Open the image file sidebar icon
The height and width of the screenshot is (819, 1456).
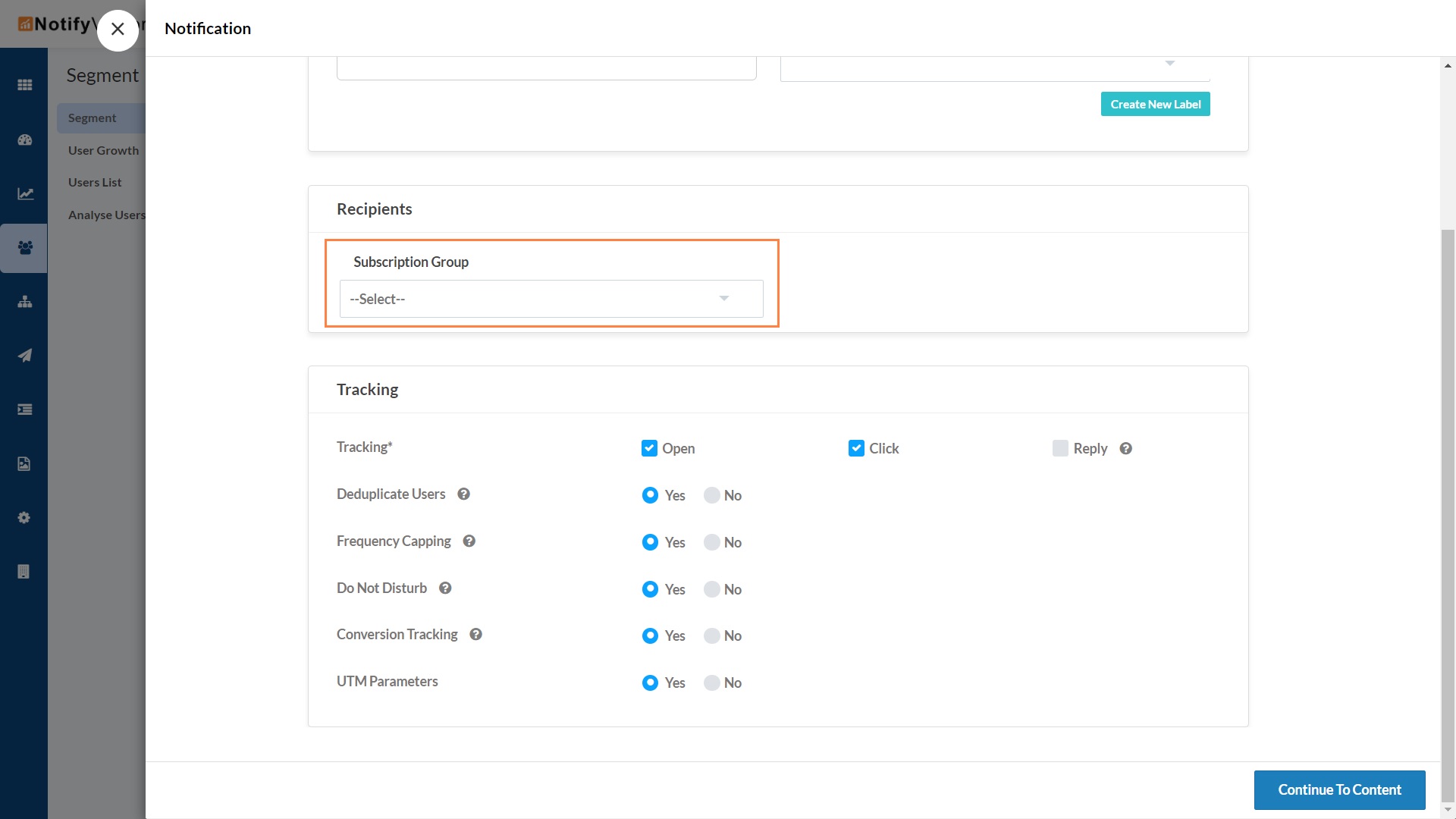click(x=24, y=464)
